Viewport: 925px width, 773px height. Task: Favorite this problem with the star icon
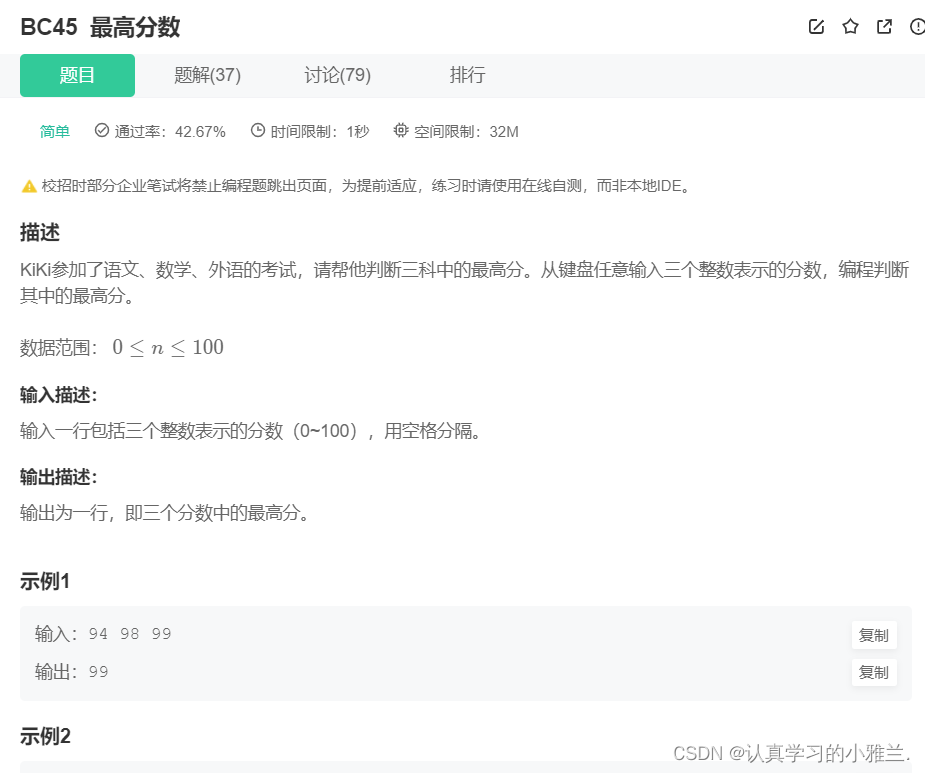click(x=850, y=26)
